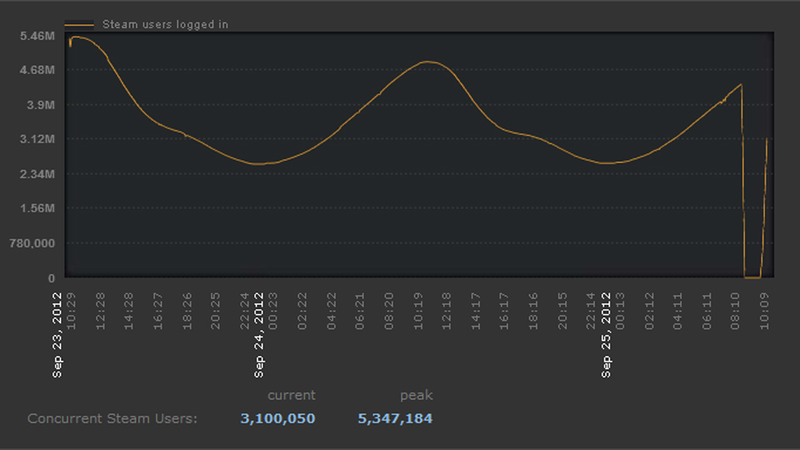Click the 12:28 time tick label
800x450 pixels.
point(100,311)
